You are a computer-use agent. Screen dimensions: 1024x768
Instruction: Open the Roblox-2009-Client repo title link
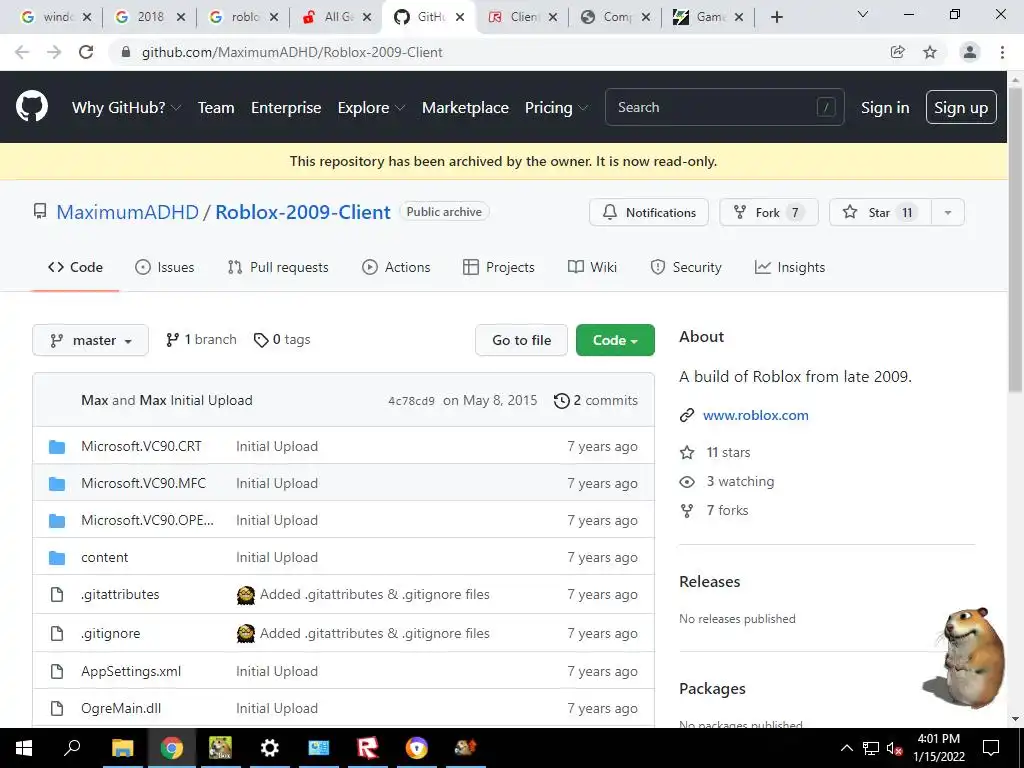click(x=303, y=212)
